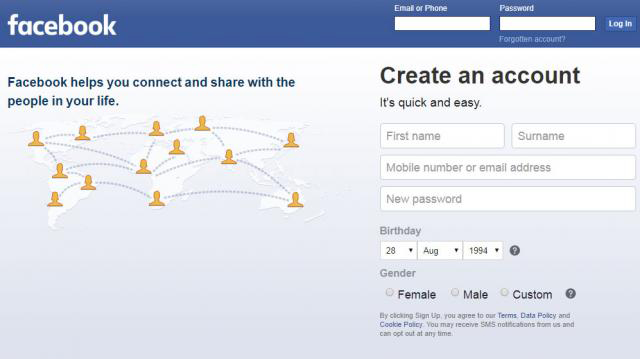Open the gender help question-mark icon
Viewport: 640px width, 360px height.
click(x=570, y=293)
